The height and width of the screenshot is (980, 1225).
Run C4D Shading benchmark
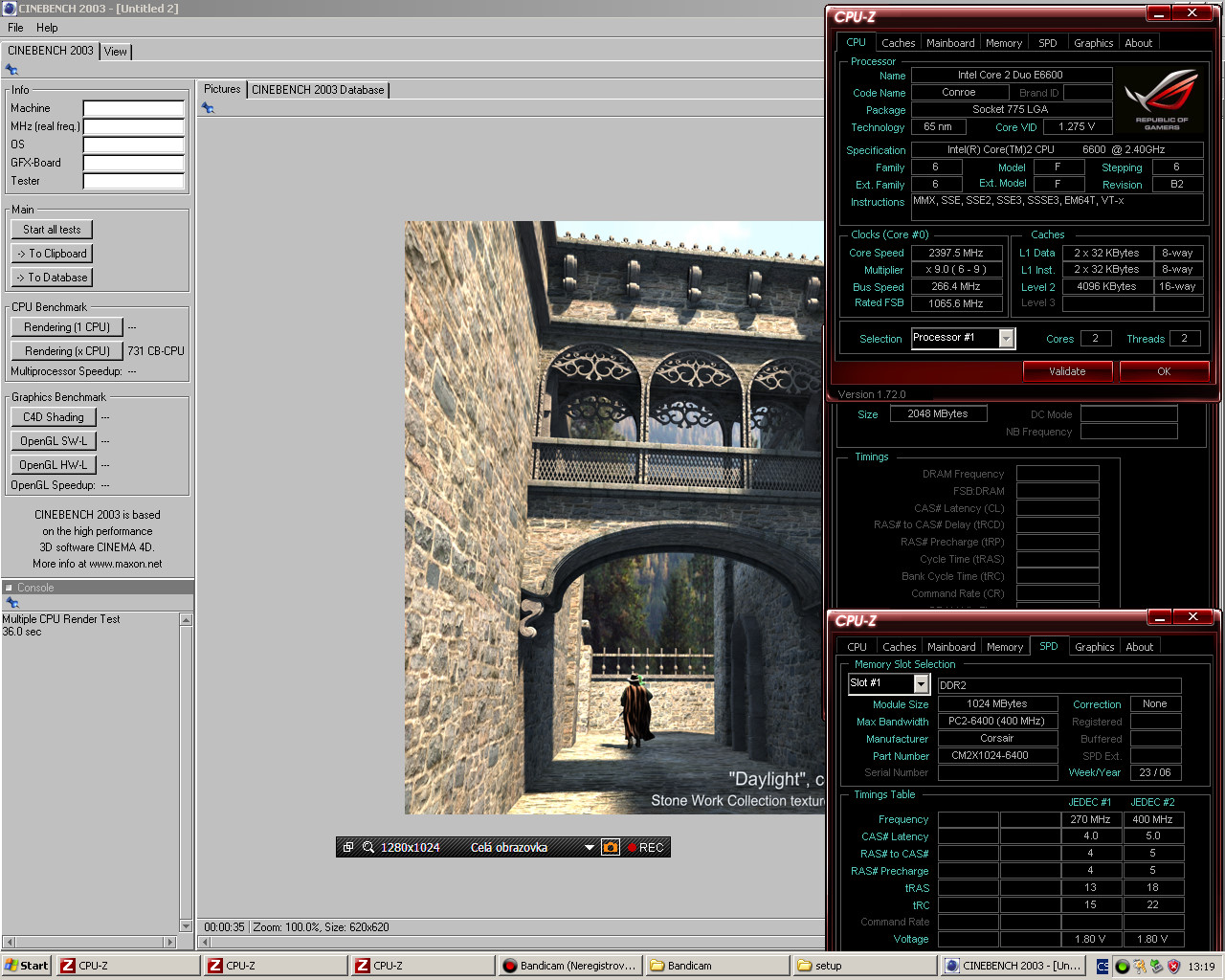(x=54, y=417)
